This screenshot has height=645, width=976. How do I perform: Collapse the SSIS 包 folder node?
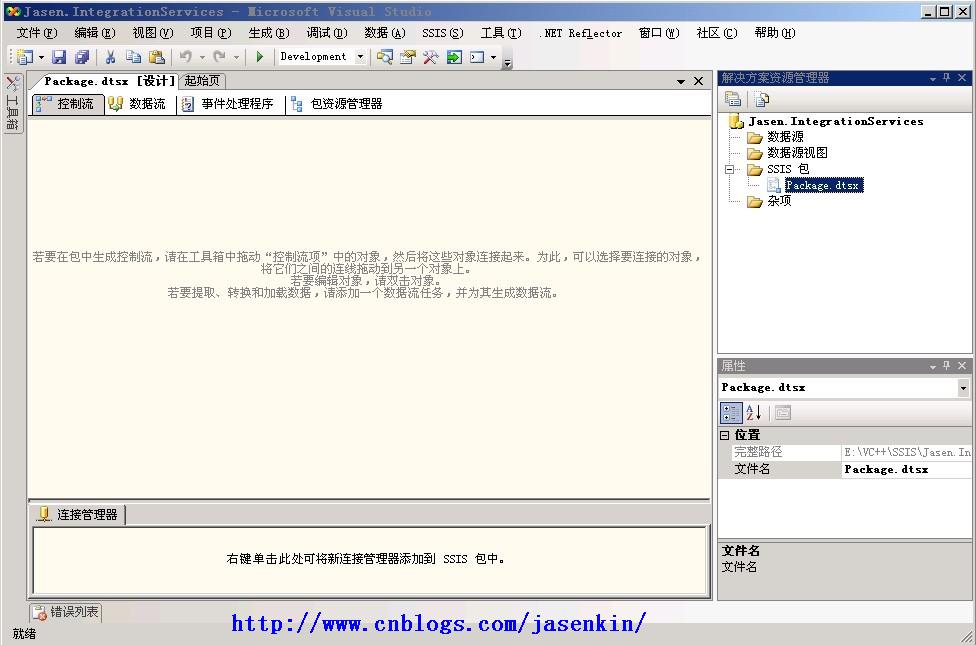click(730, 169)
